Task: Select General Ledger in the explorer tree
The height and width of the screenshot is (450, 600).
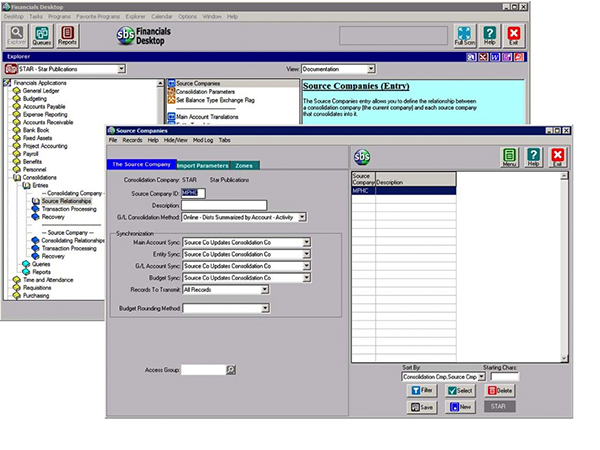Action: [42, 90]
